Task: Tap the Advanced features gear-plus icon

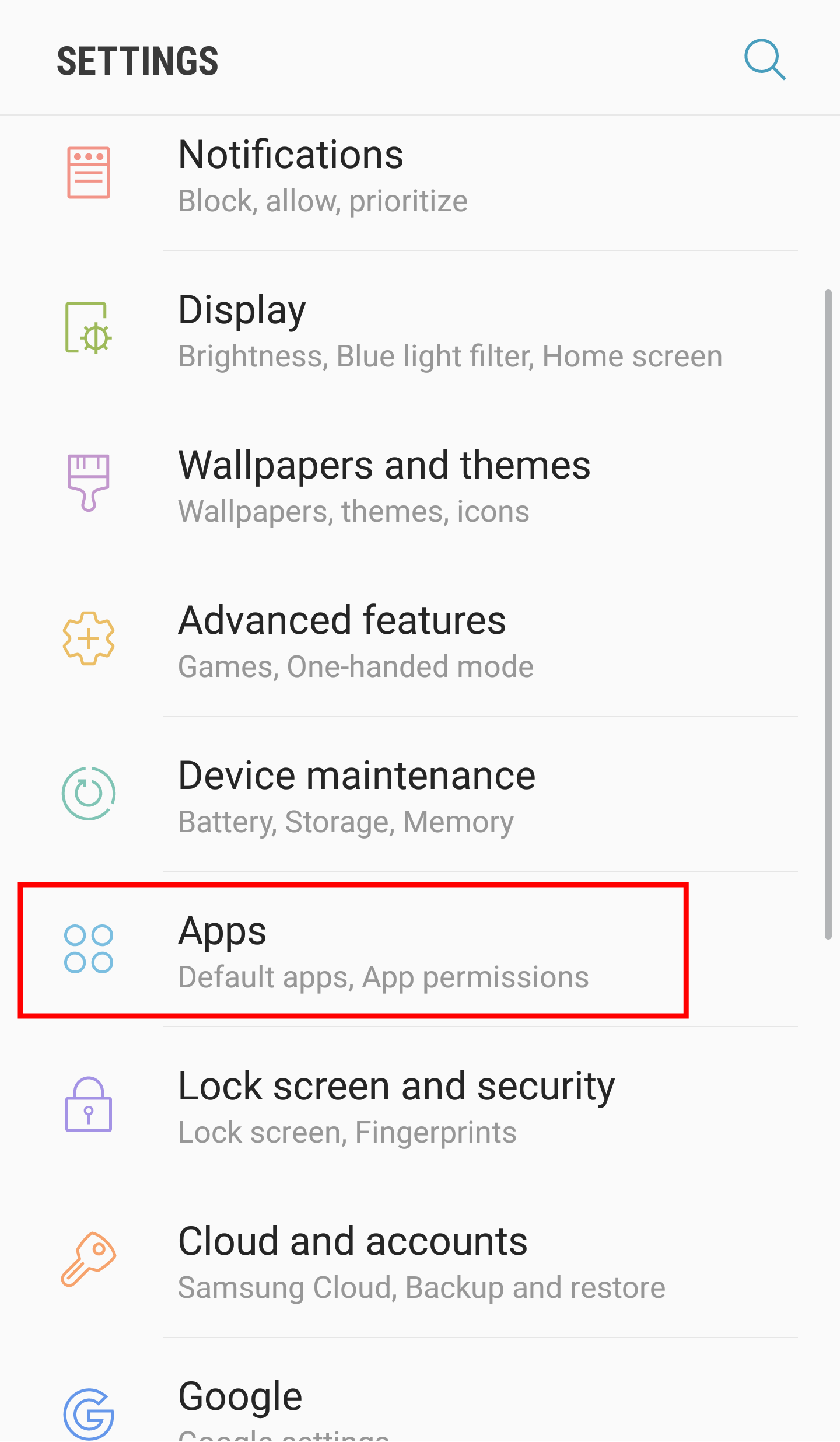Action: pos(89,638)
